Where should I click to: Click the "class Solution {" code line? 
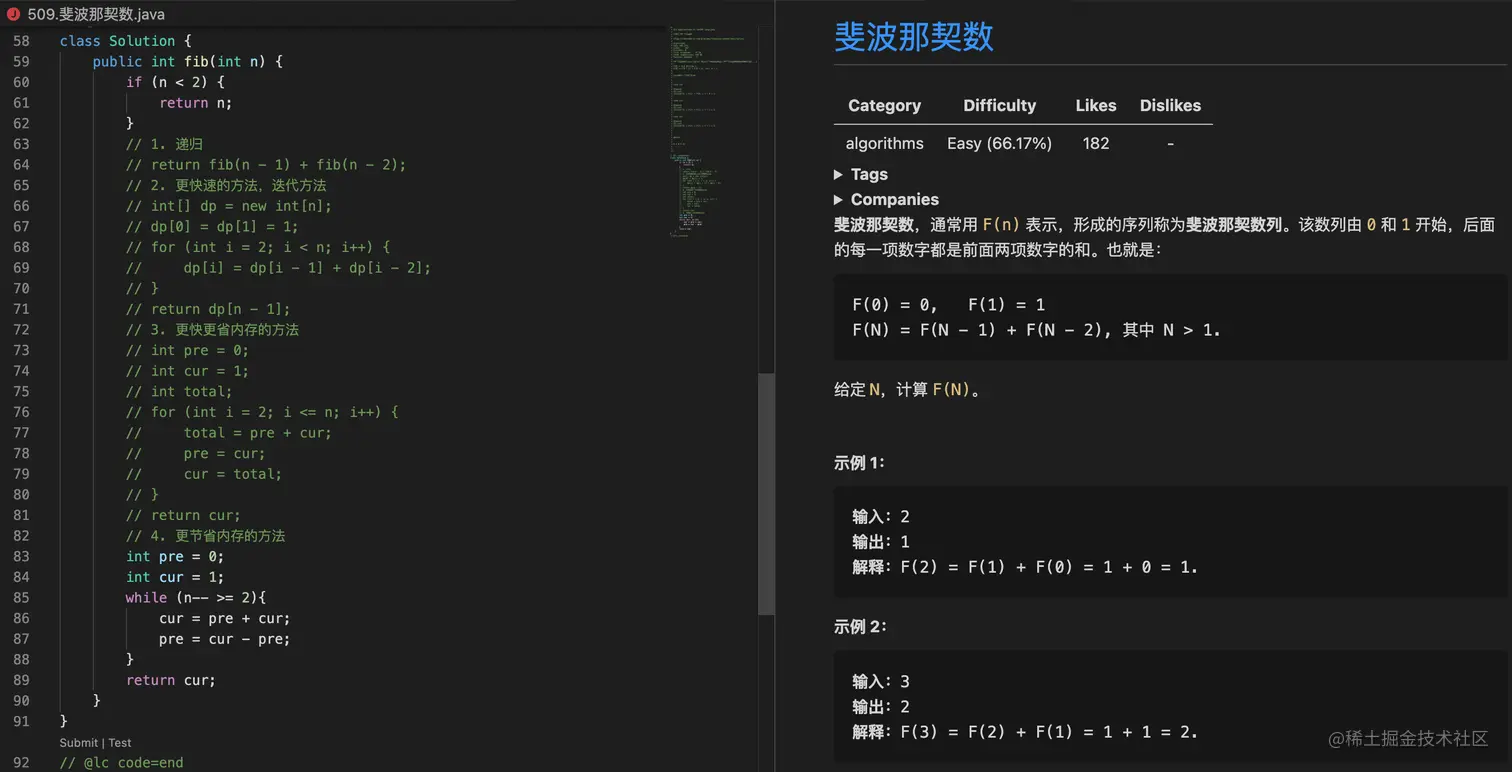(x=124, y=41)
